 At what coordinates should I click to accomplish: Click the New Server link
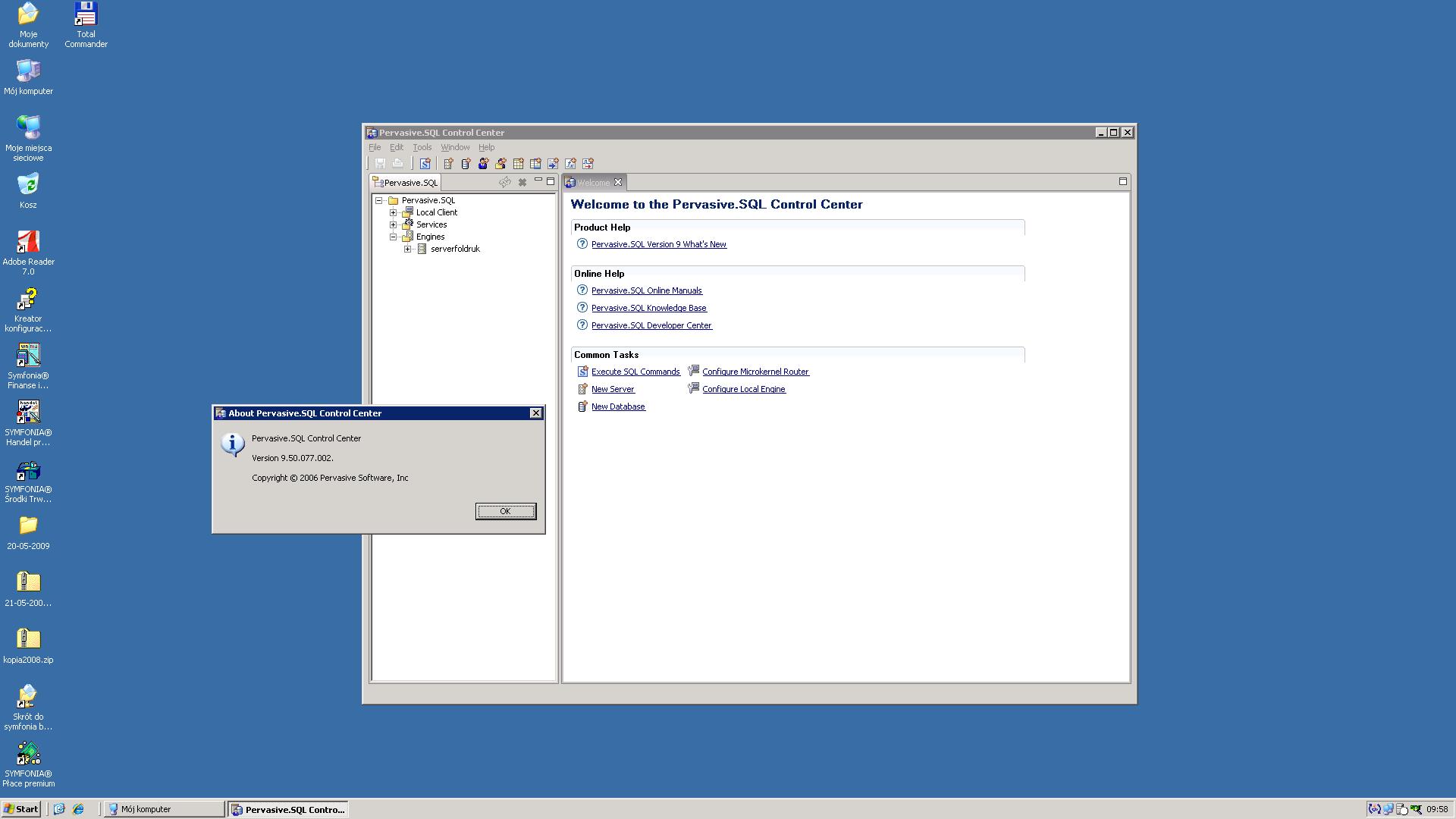pos(613,389)
